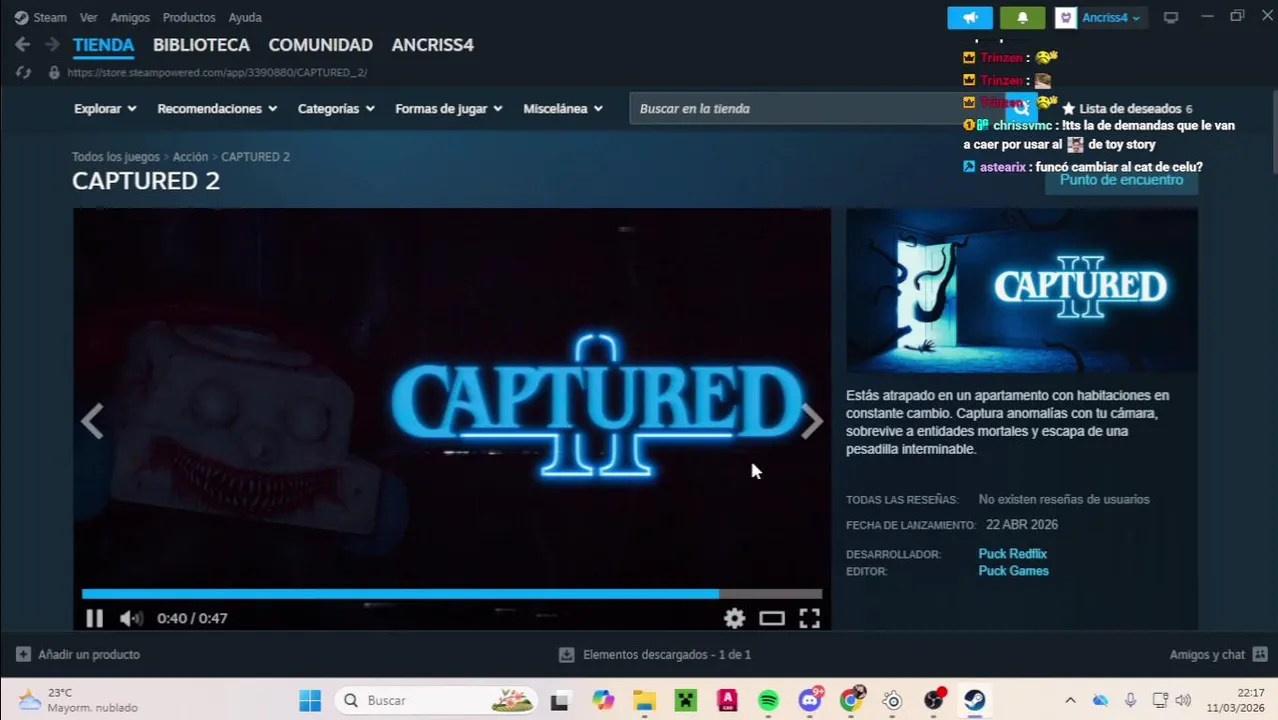Viewport: 1278px width, 720px height.
Task: Click the store page URL address
Action: point(217,73)
